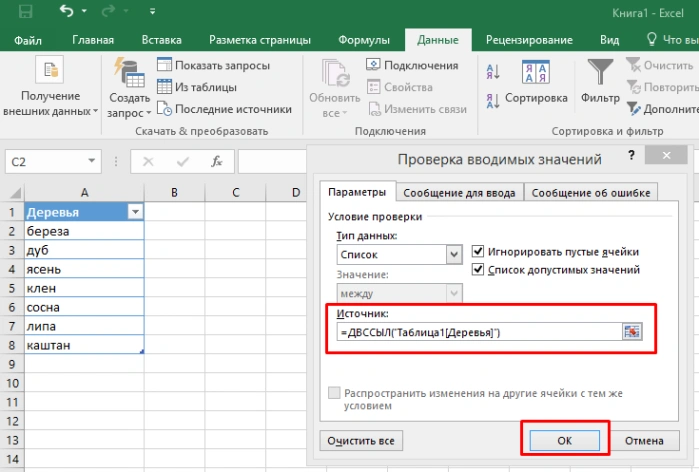Click the Создать запрос icon
This screenshot has width=699, height=472.
tap(129, 72)
